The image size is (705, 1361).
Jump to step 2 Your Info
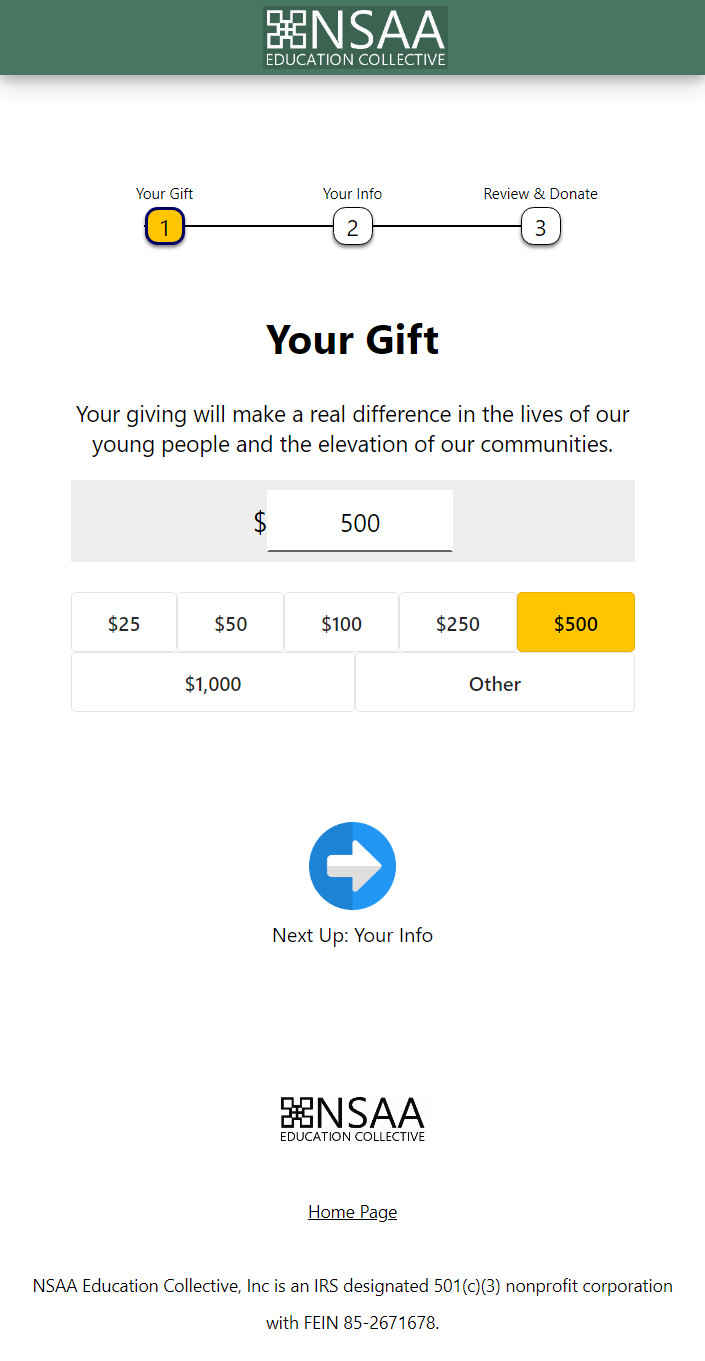tap(352, 227)
